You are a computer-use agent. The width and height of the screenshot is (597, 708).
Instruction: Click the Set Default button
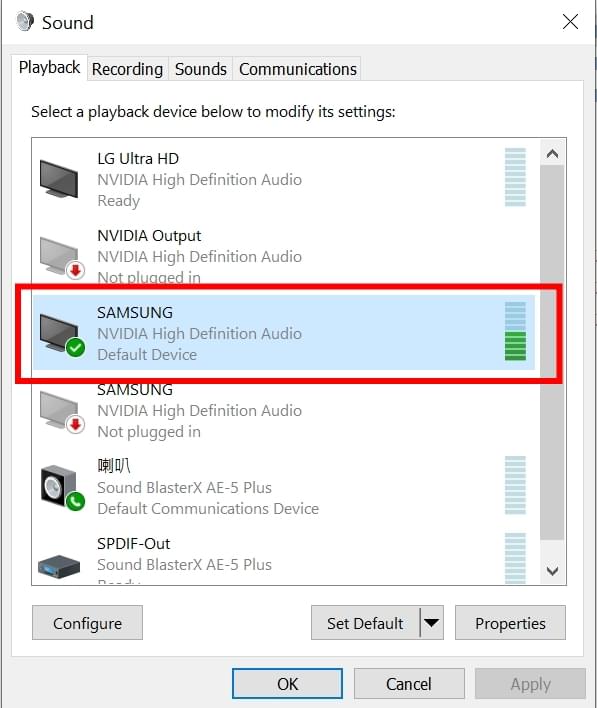[365, 623]
